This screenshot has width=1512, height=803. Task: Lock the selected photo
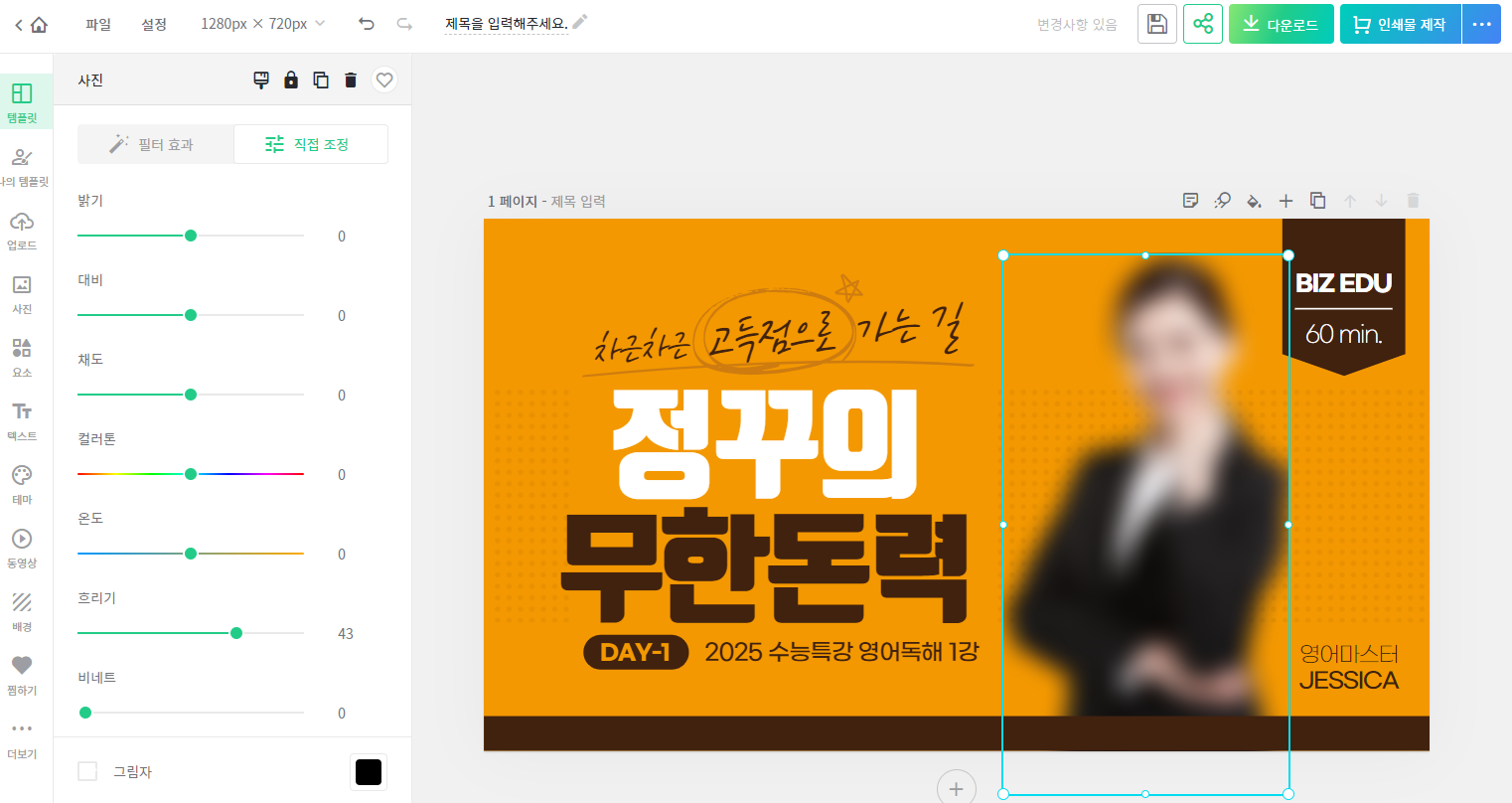[x=291, y=80]
